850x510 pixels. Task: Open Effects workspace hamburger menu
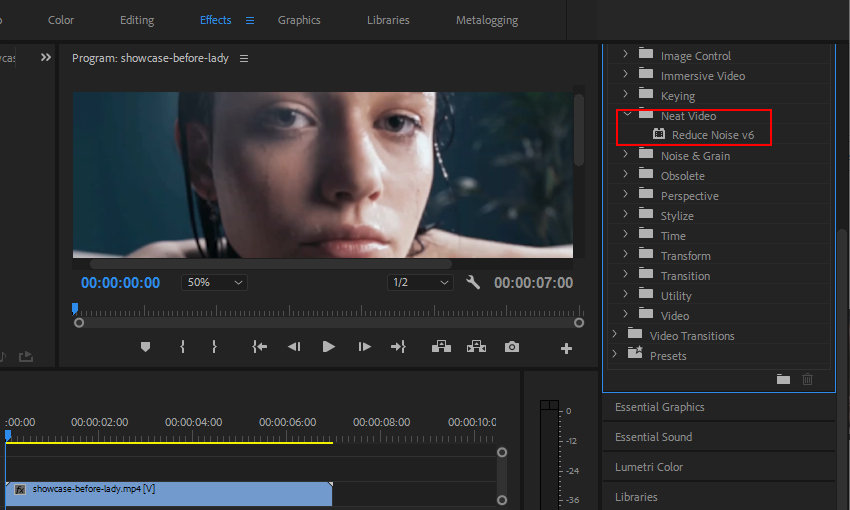coord(250,21)
